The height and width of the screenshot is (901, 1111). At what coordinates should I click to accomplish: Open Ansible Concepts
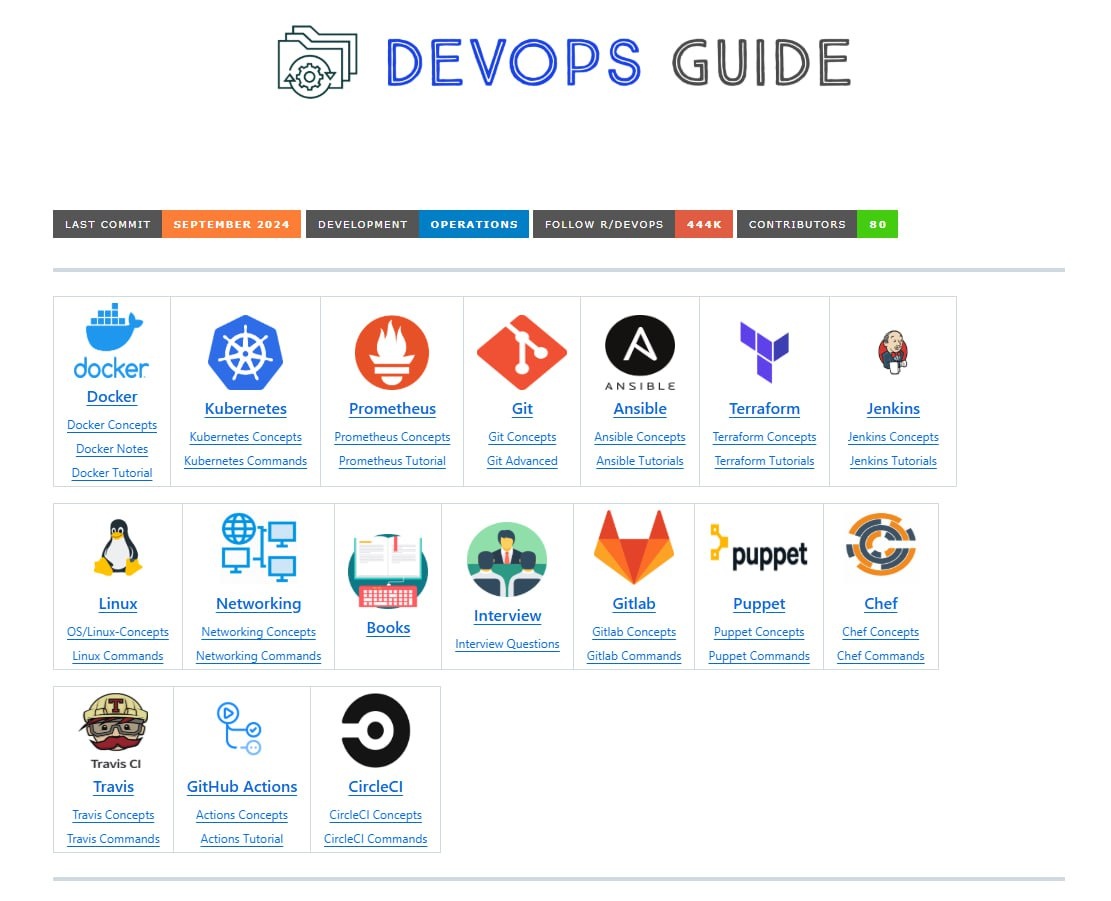point(640,437)
